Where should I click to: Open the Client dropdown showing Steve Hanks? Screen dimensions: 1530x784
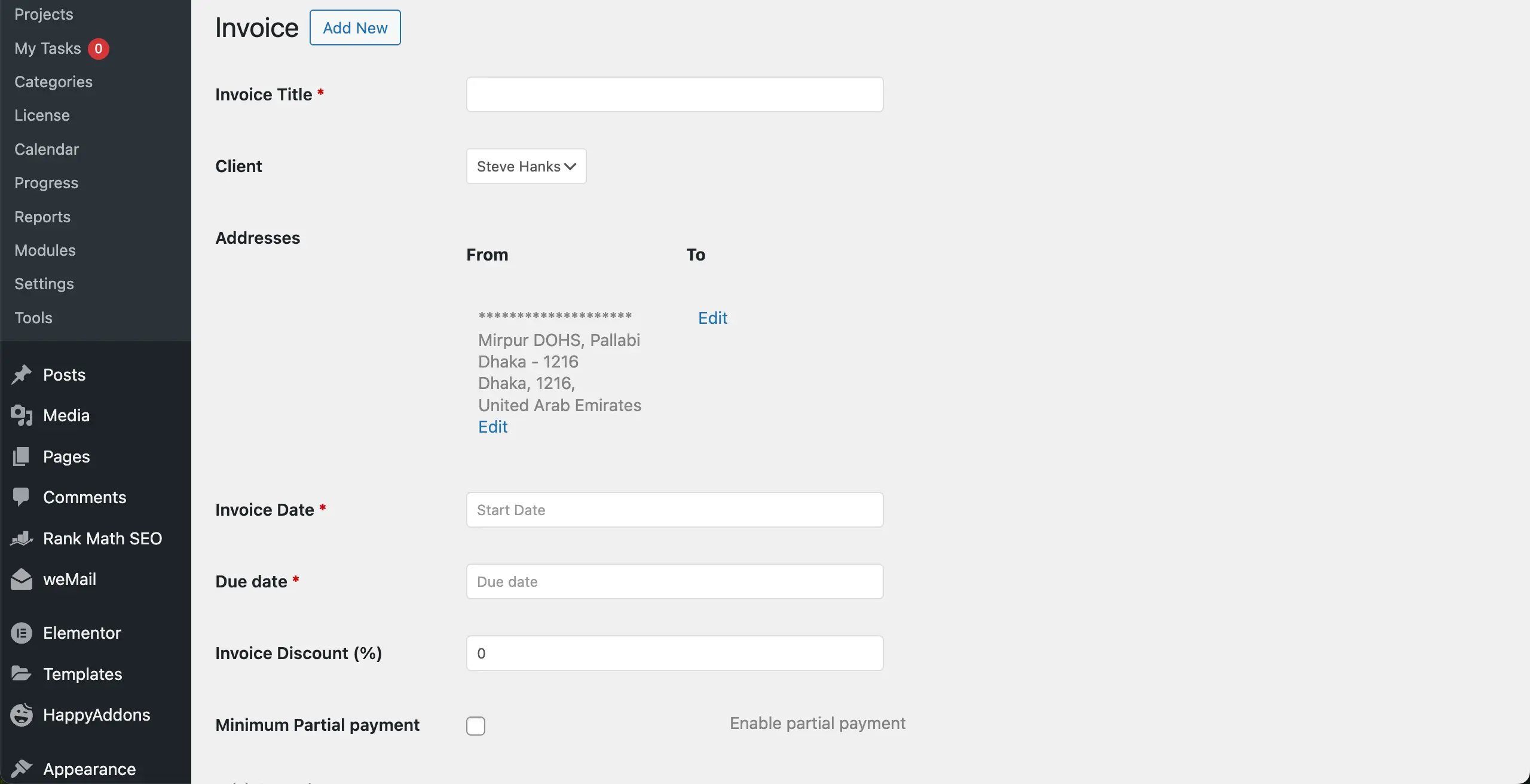tap(525, 166)
